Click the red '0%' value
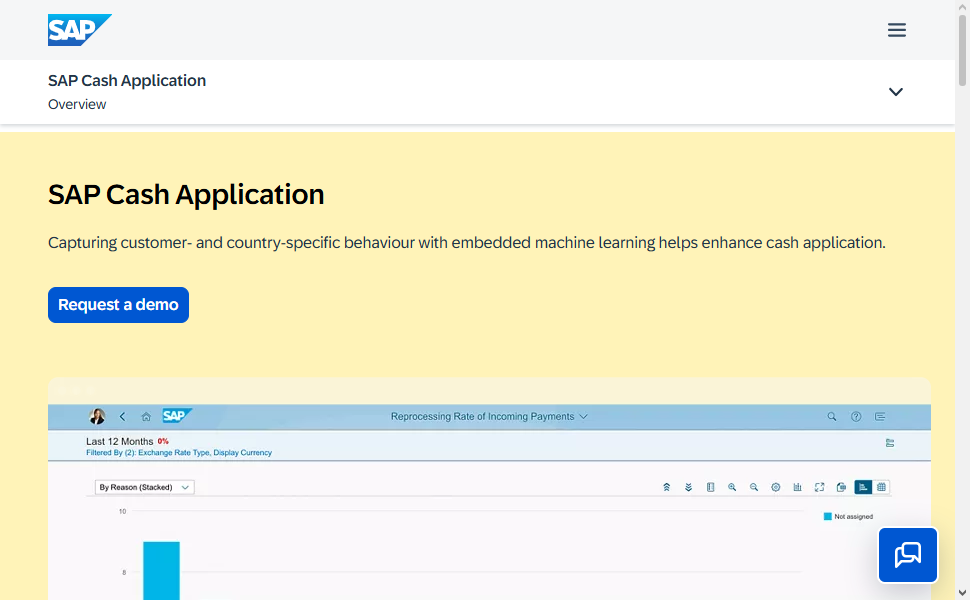The image size is (970, 600). point(163,442)
